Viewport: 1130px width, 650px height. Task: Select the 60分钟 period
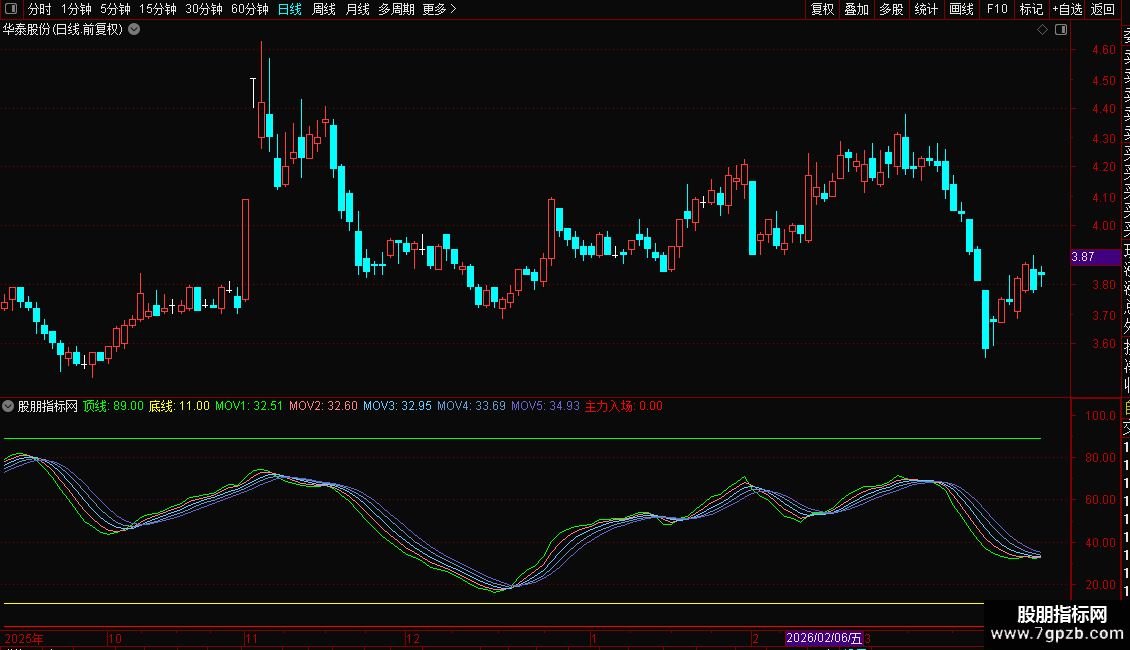point(250,9)
